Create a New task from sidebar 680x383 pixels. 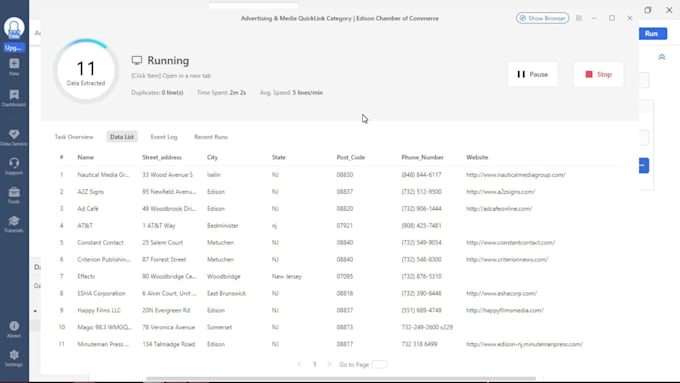(14, 66)
